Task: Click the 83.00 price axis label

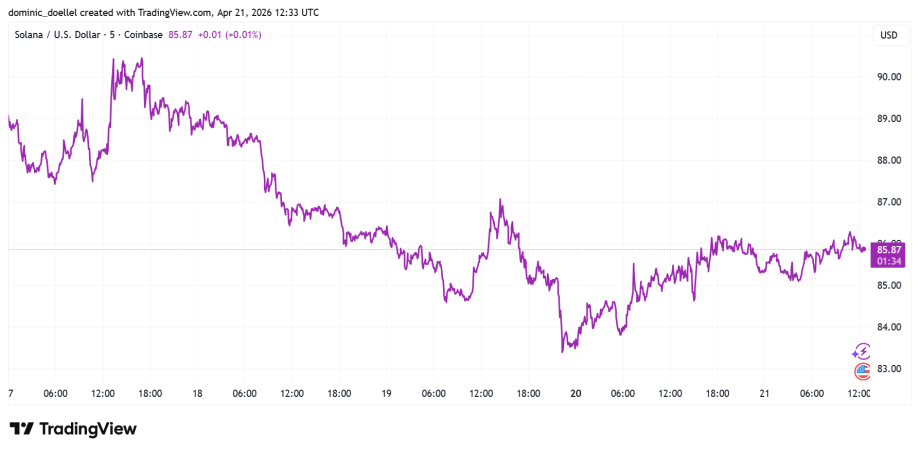Action: (889, 370)
